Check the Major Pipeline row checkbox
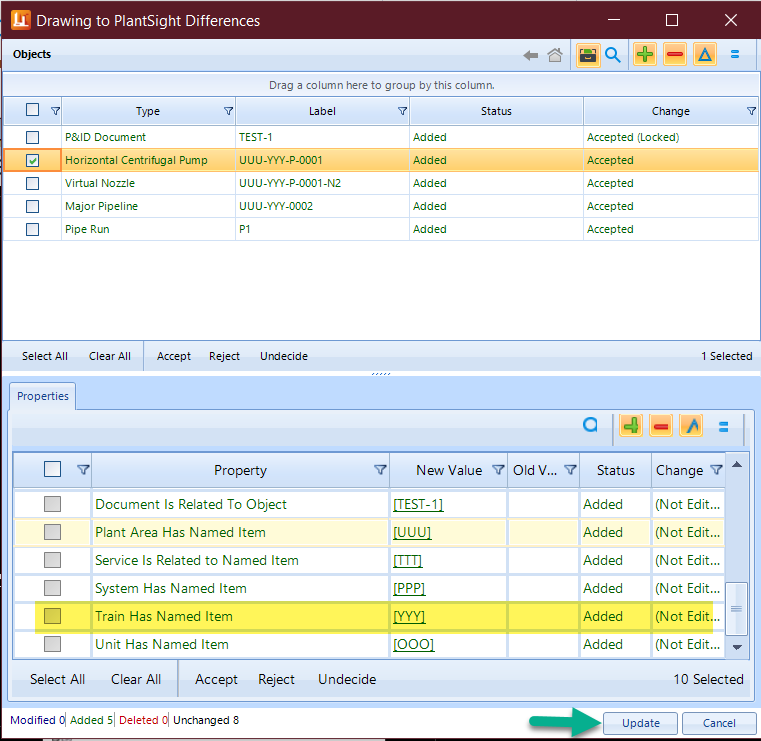The width and height of the screenshot is (761, 741). pyautogui.click(x=33, y=206)
